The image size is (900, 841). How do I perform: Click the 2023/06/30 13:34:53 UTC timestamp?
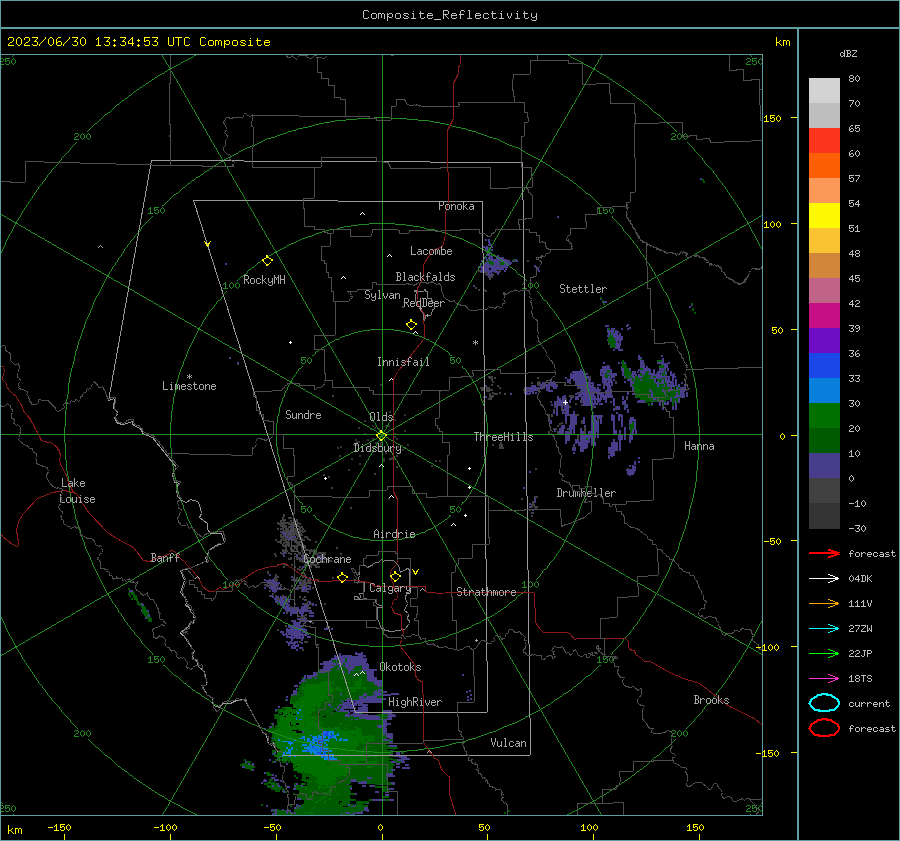coord(139,42)
